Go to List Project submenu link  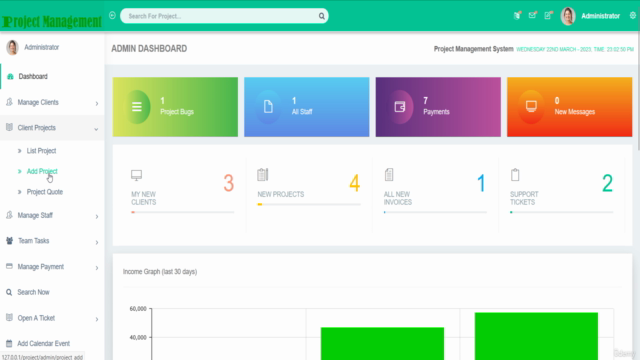[41, 151]
